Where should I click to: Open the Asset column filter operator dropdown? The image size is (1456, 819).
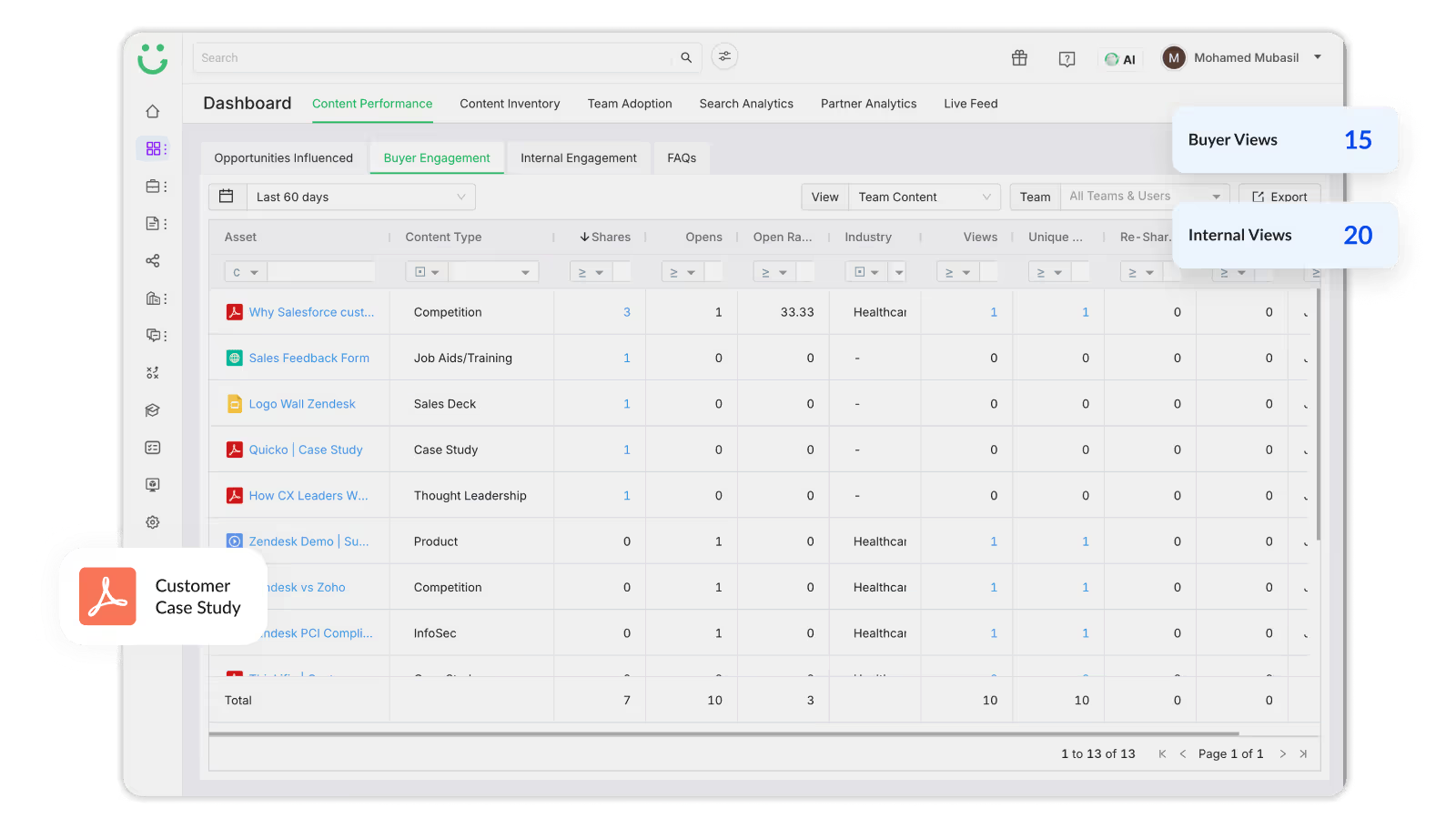[246, 272]
